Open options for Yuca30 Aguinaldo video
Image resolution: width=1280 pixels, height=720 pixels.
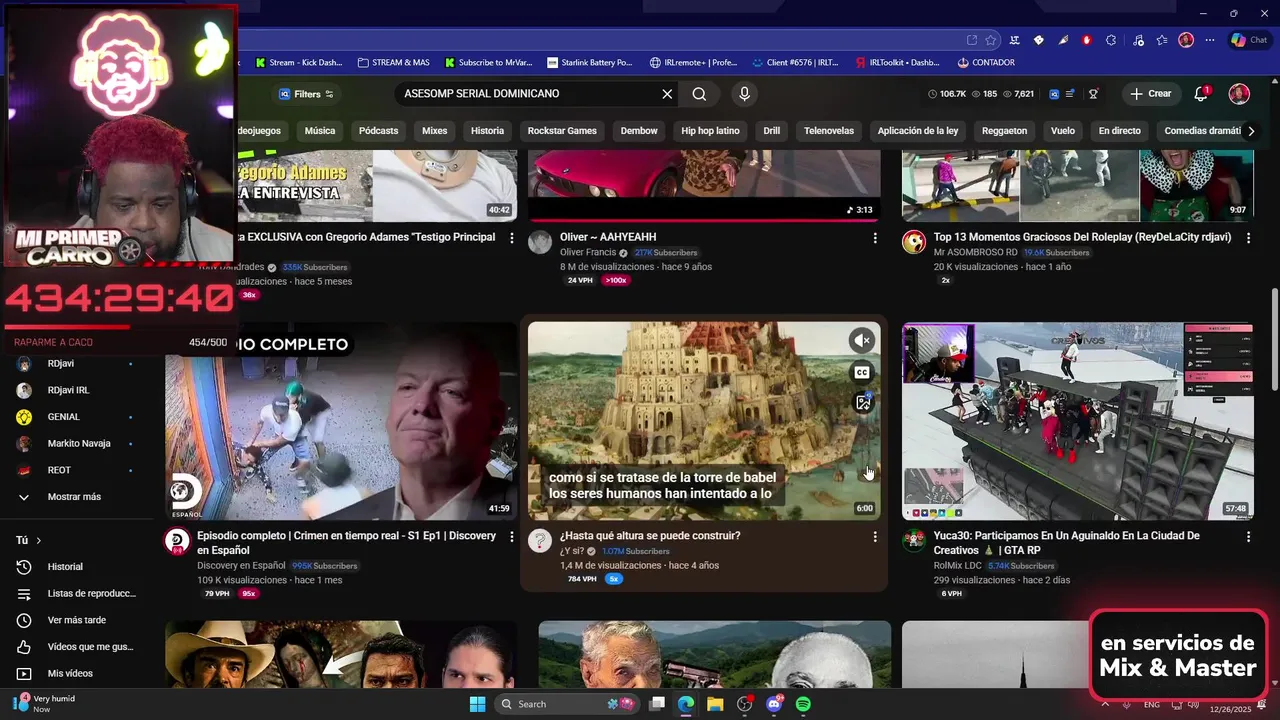click(x=1248, y=537)
